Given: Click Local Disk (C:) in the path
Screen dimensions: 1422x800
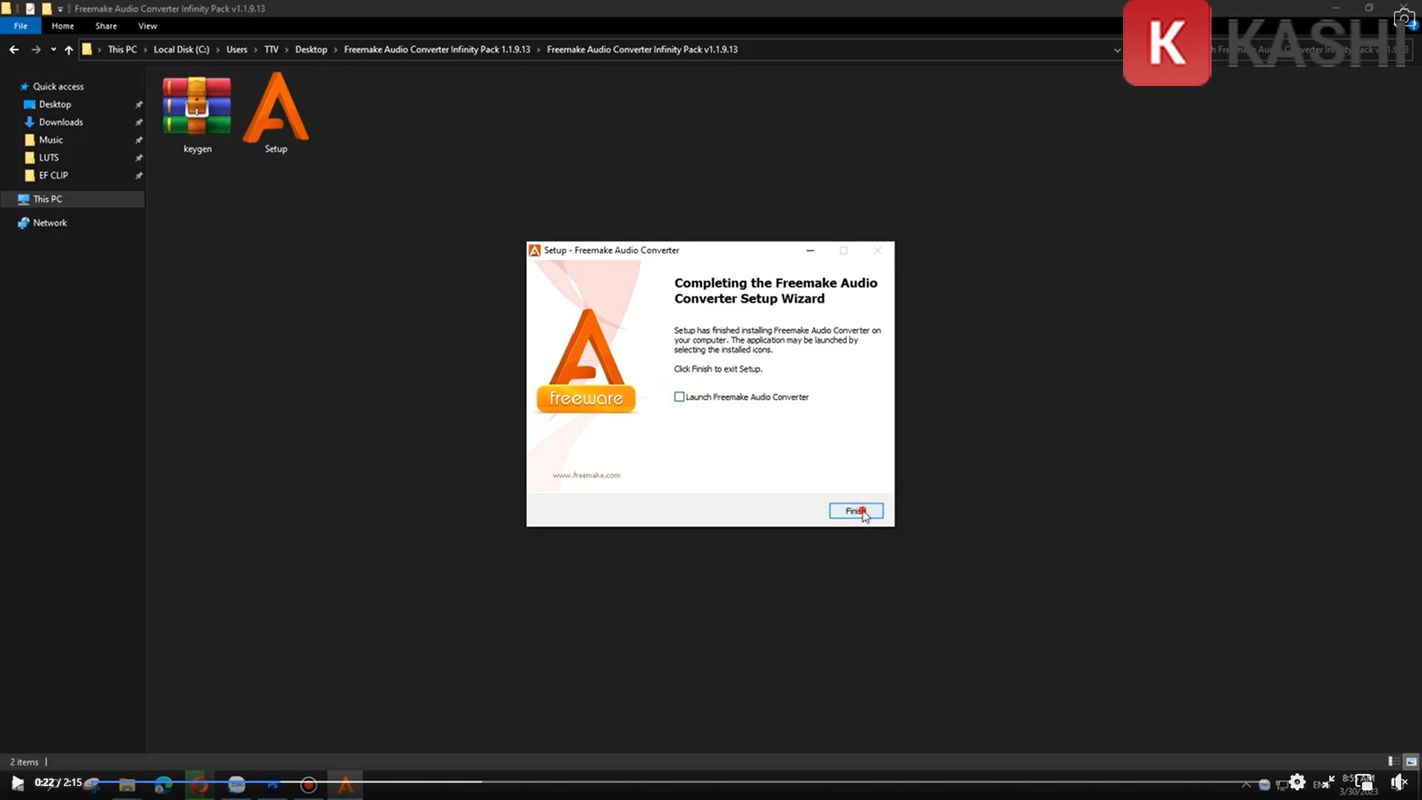Looking at the screenshot, I should (181, 49).
